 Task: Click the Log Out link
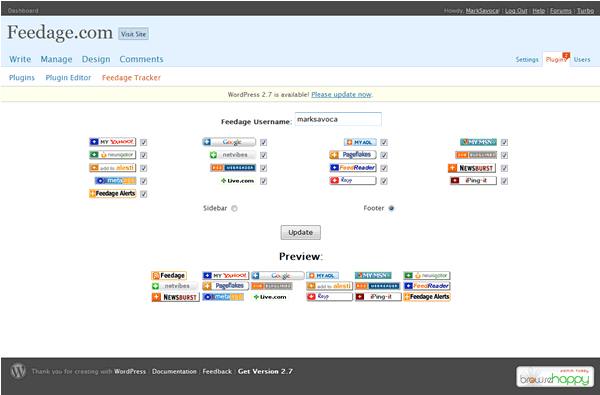tap(516, 11)
